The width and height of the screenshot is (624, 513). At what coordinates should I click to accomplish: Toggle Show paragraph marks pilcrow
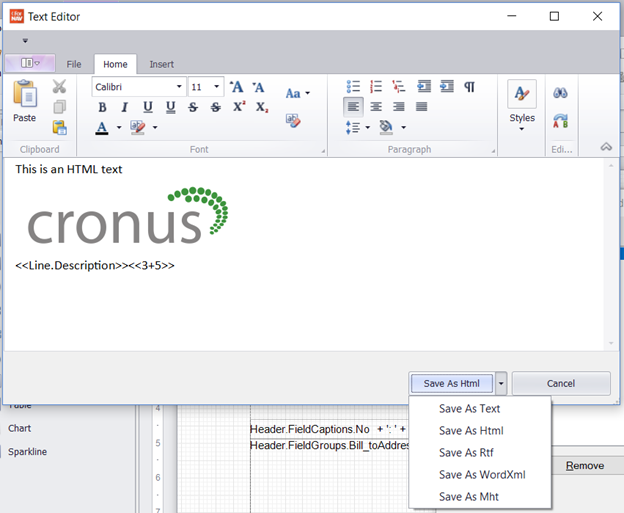[x=469, y=86]
